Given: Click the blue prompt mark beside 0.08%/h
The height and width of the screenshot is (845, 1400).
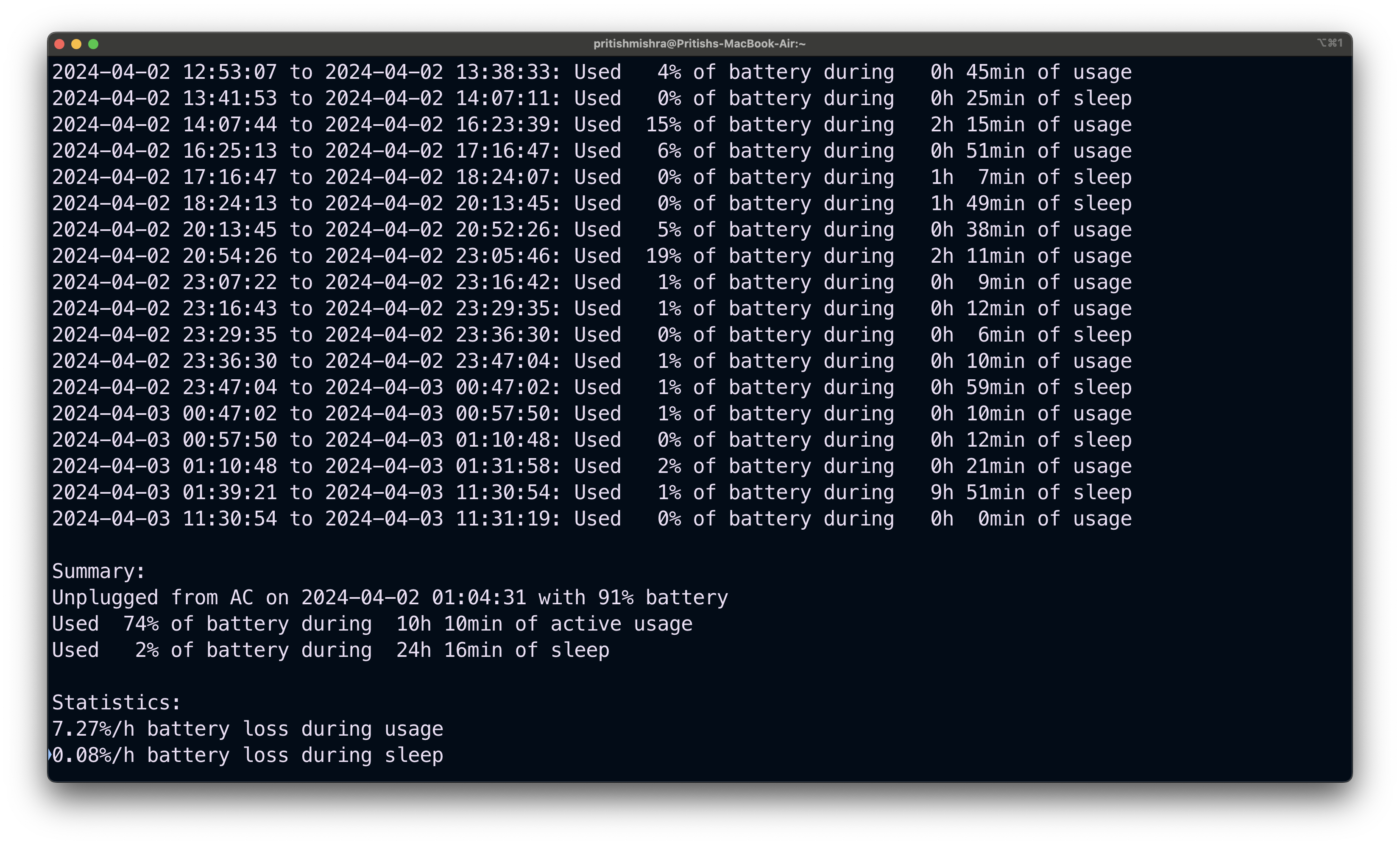Looking at the screenshot, I should (x=50, y=755).
